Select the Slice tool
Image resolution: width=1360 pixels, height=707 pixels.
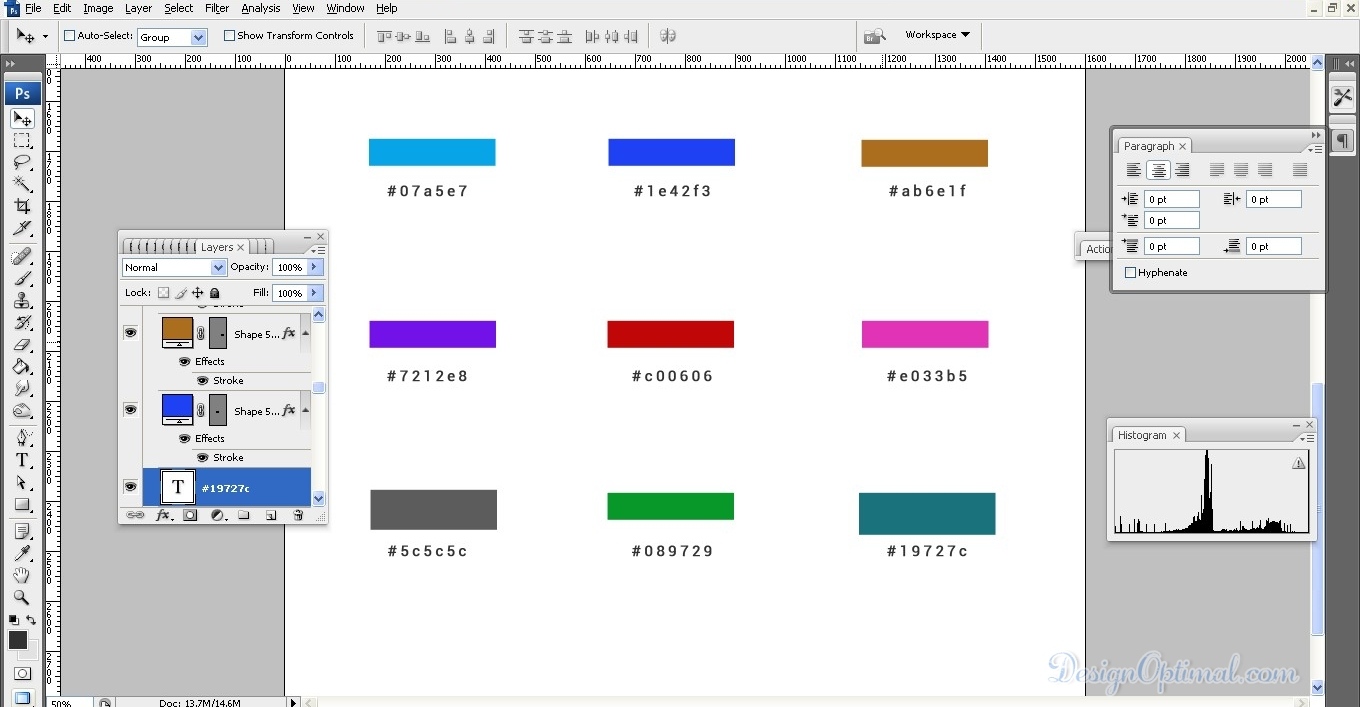click(22, 228)
